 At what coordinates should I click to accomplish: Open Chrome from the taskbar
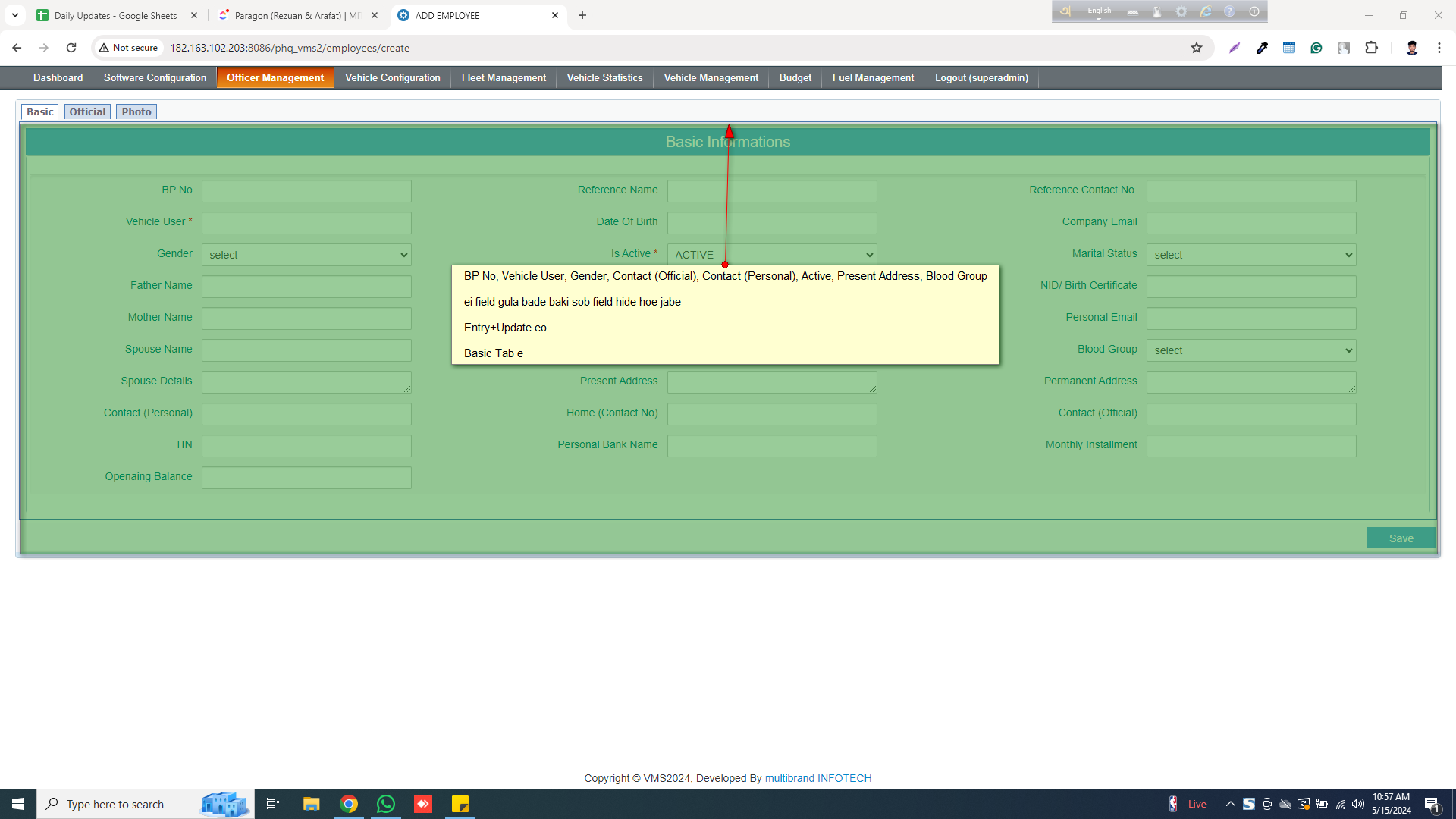click(x=349, y=804)
